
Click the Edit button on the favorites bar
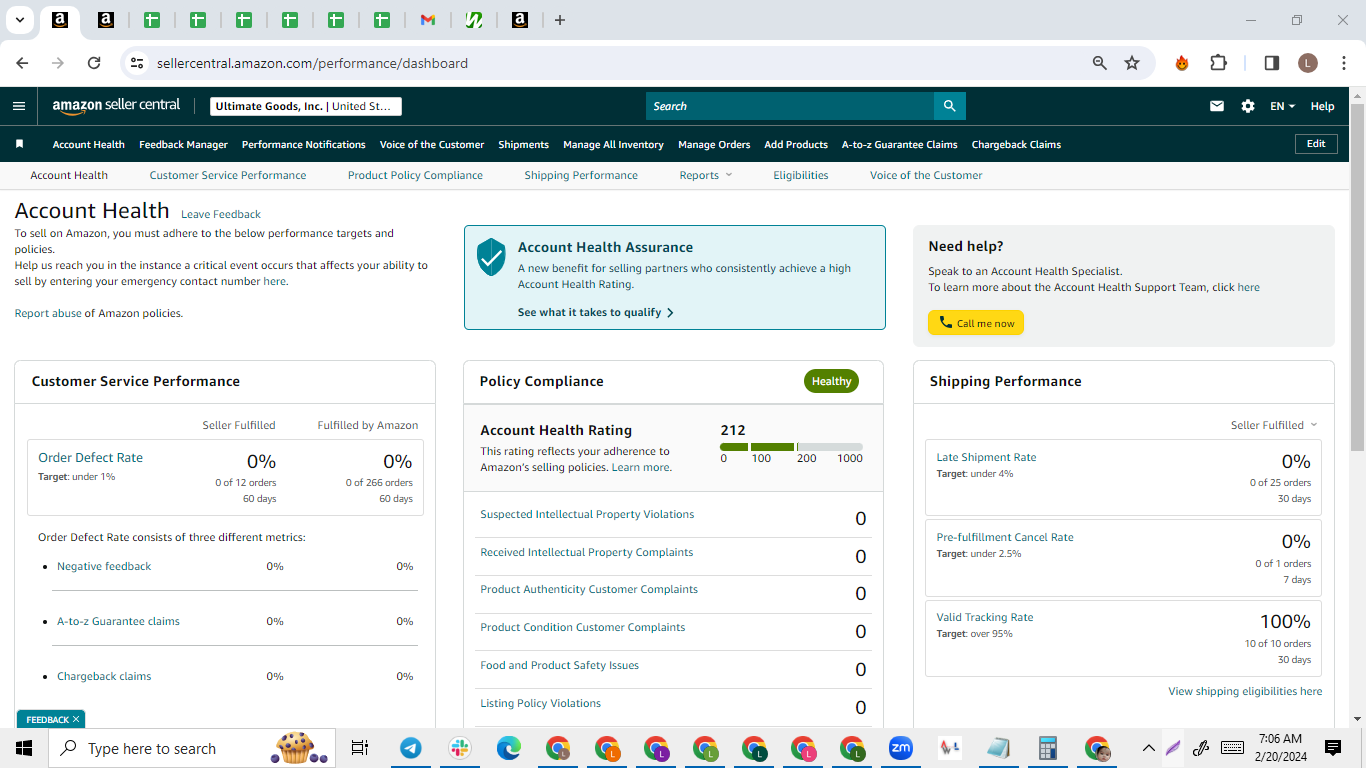click(1316, 144)
